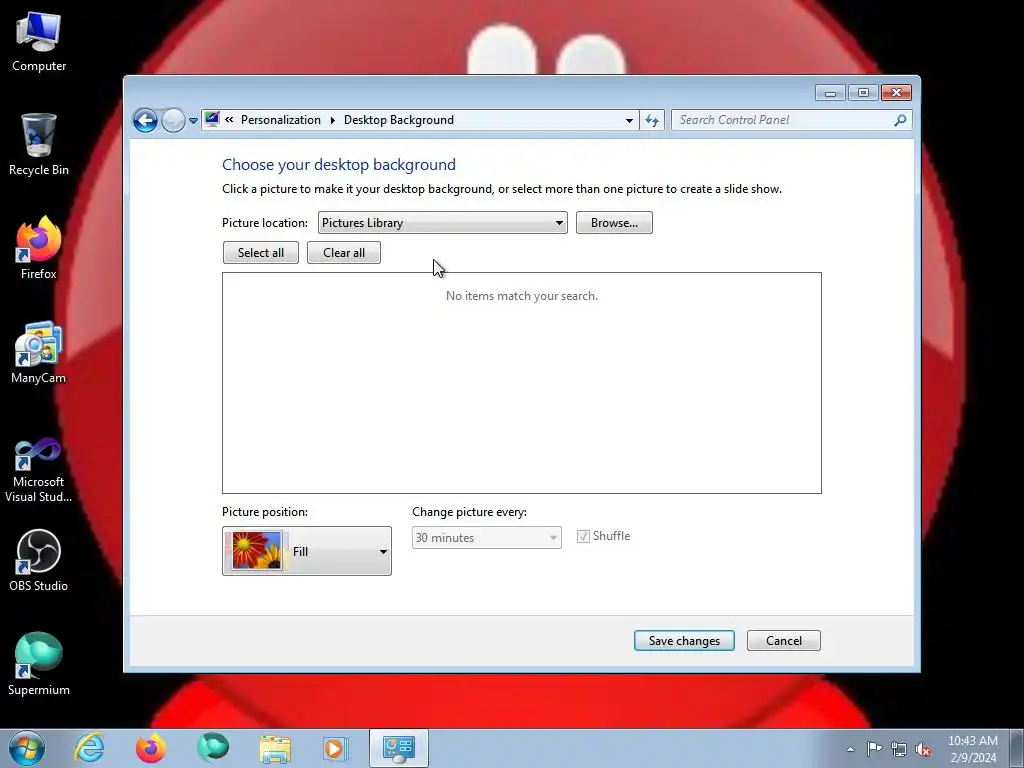This screenshot has width=1024, height=768.
Task: Show hidden system tray icons
Action: pos(850,749)
